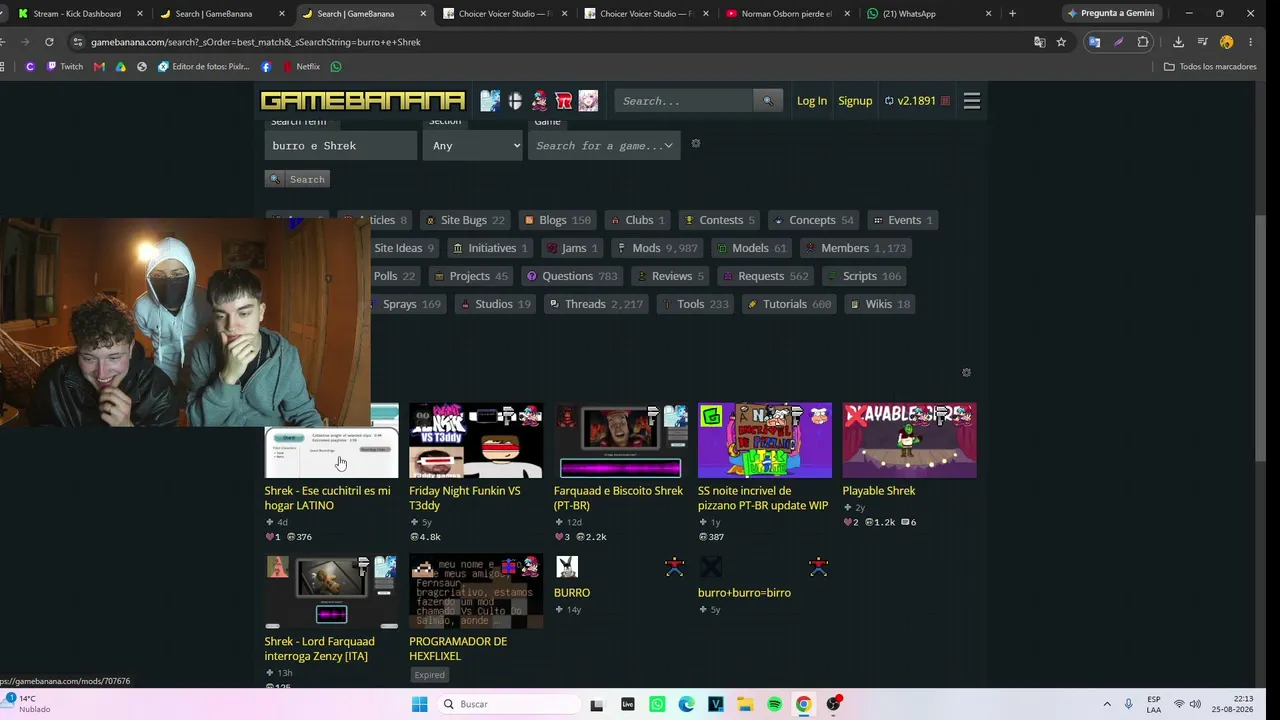Viewport: 1280px width, 720px height.
Task: Open File Explorer from the taskbar
Action: click(x=745, y=704)
